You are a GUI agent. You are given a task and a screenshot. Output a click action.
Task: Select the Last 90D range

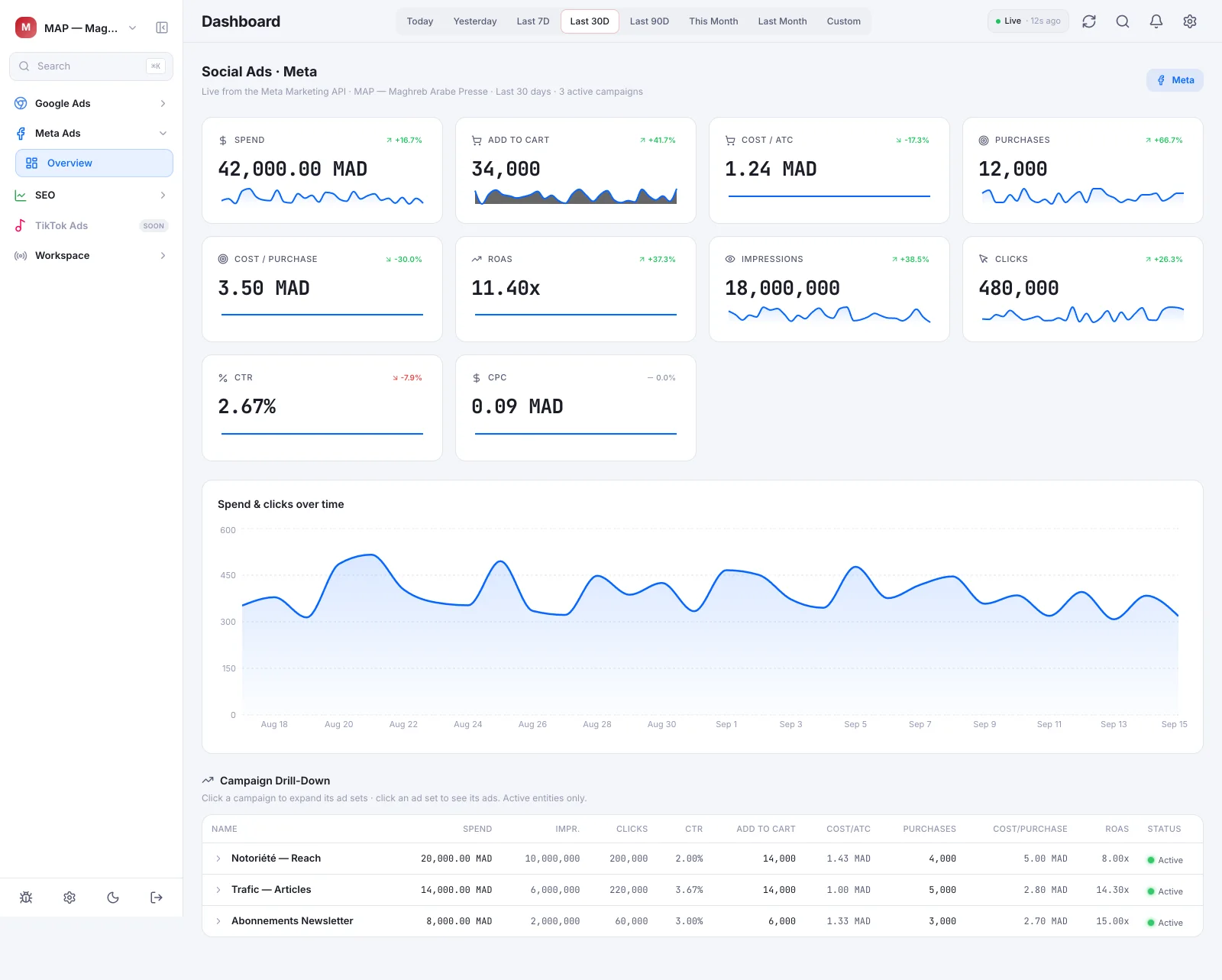click(x=649, y=21)
